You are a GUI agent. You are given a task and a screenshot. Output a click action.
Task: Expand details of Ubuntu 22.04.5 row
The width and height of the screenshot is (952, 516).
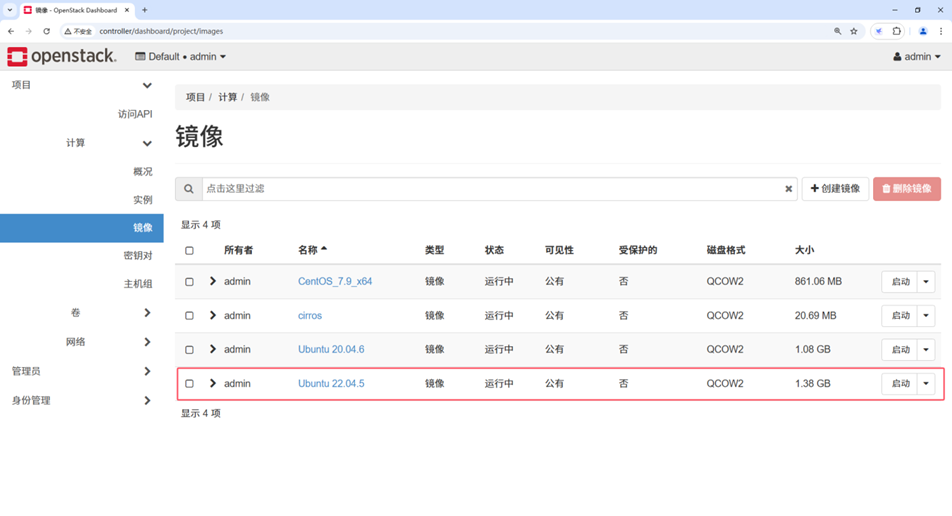pyautogui.click(x=212, y=383)
